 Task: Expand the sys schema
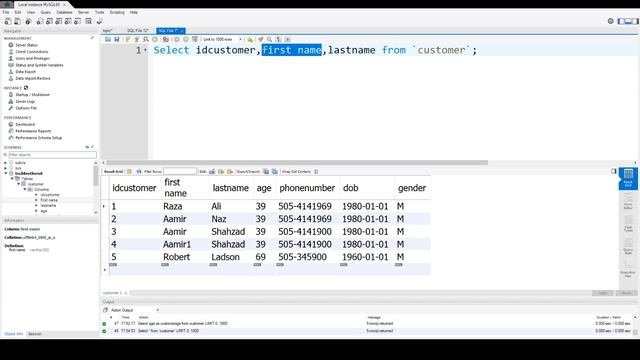[6, 168]
